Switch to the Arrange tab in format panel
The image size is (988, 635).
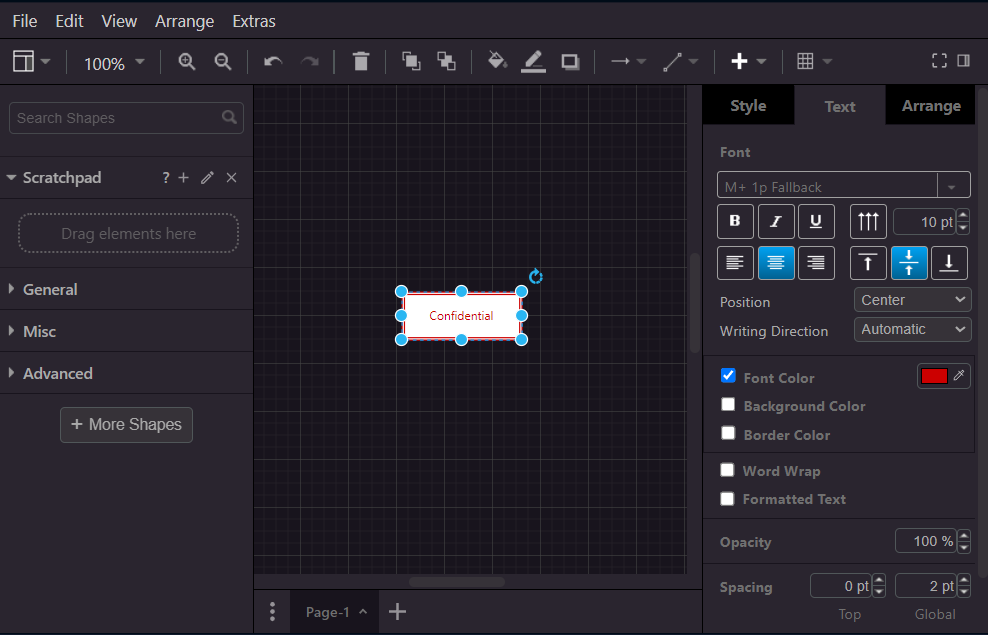(x=931, y=105)
